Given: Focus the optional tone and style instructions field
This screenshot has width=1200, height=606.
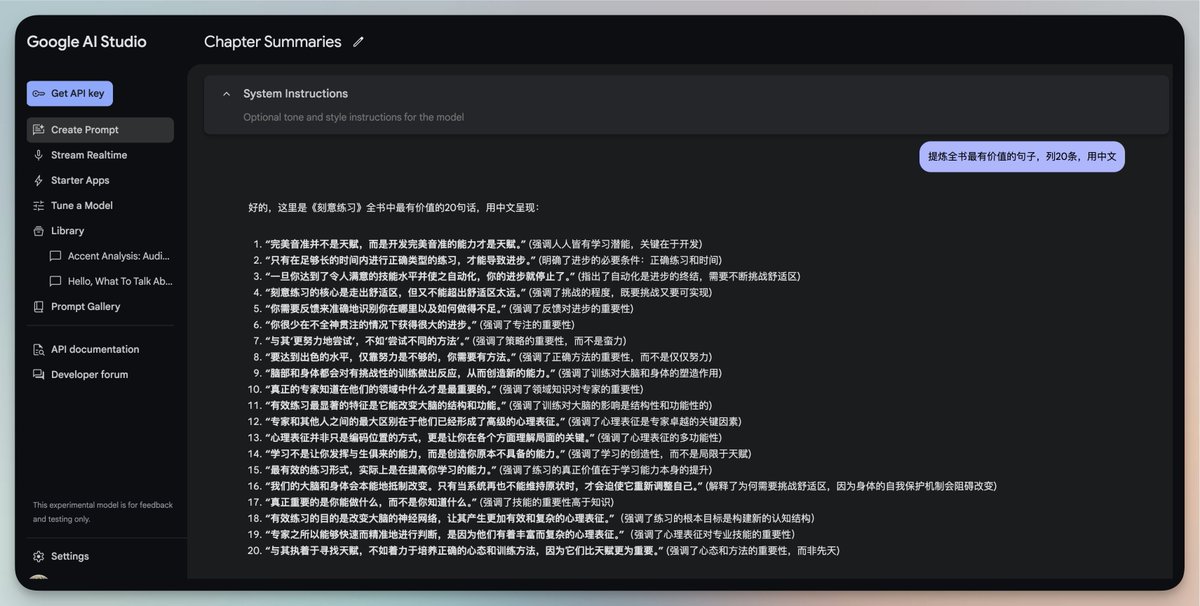Looking at the screenshot, I should click(x=353, y=117).
